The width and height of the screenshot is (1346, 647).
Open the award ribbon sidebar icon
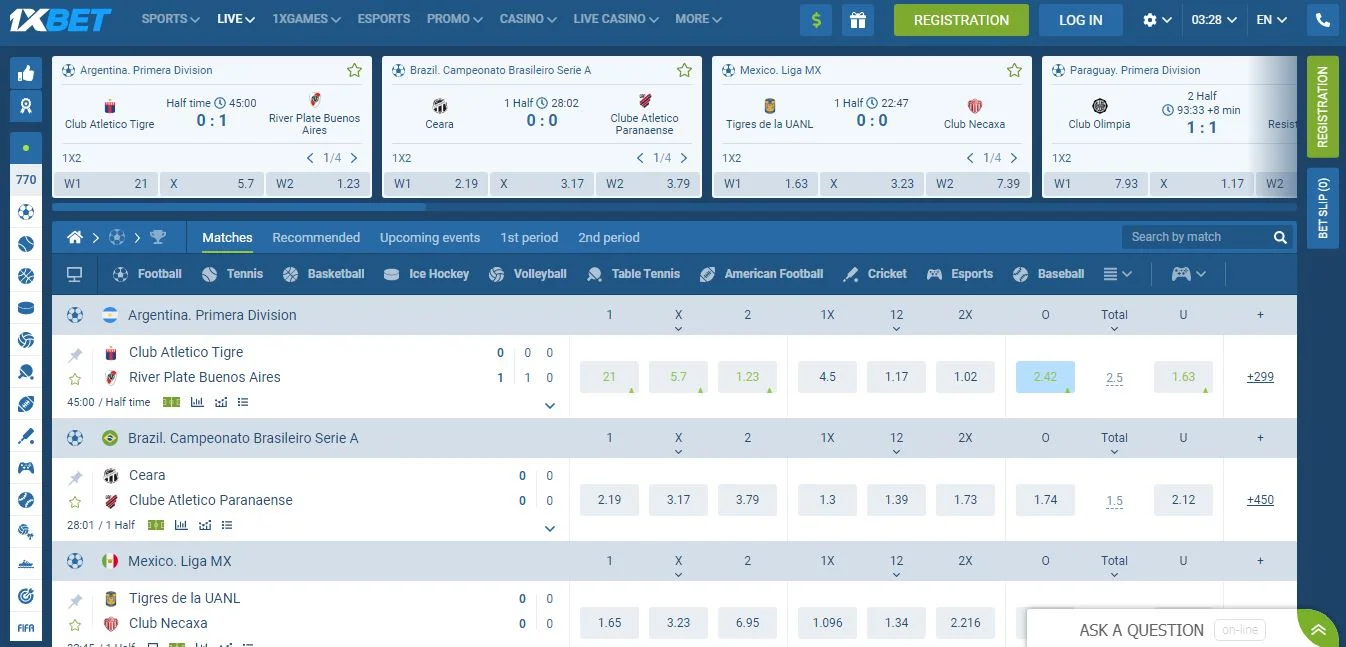[x=26, y=105]
